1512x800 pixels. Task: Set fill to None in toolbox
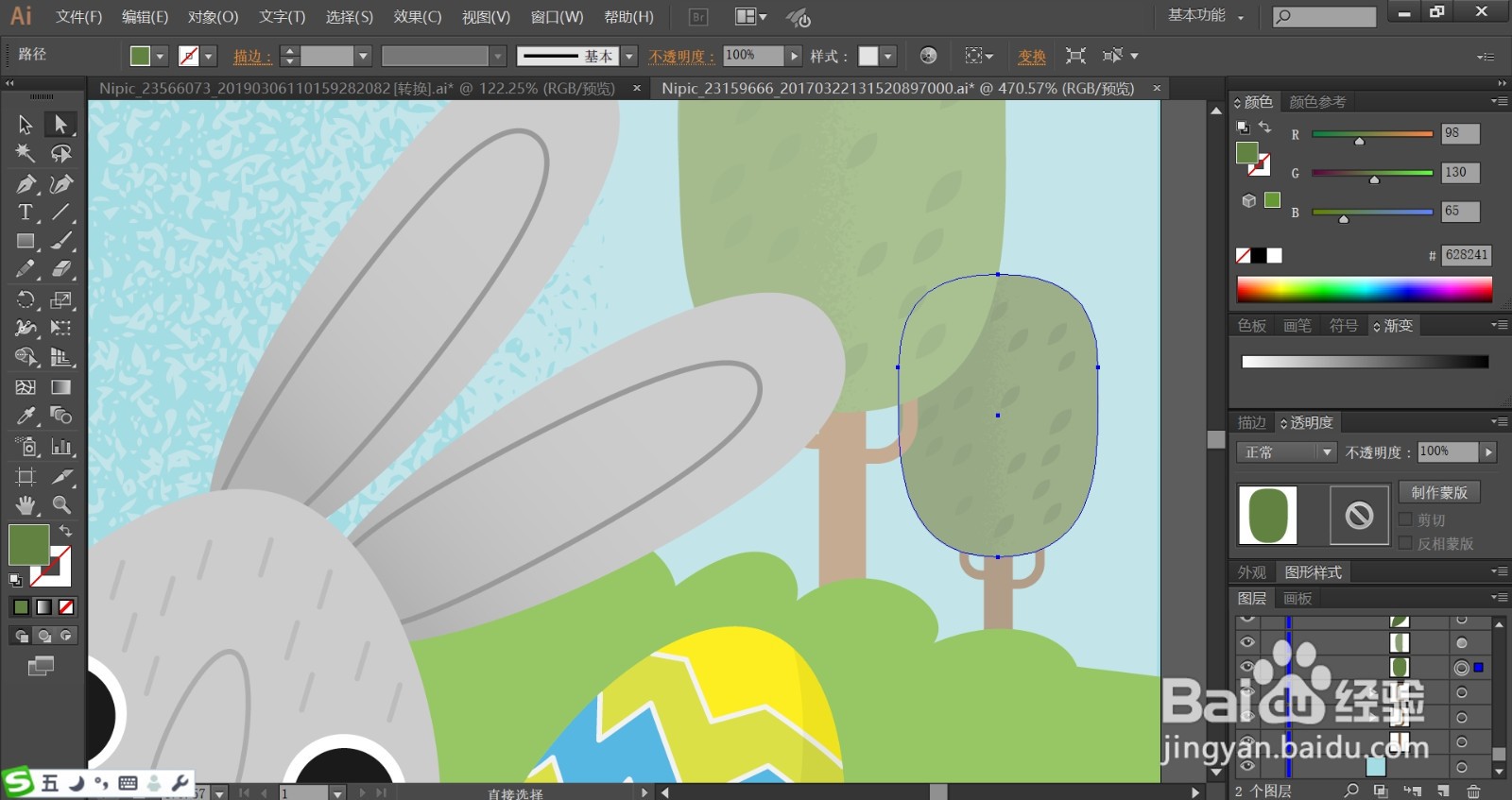pos(66,607)
